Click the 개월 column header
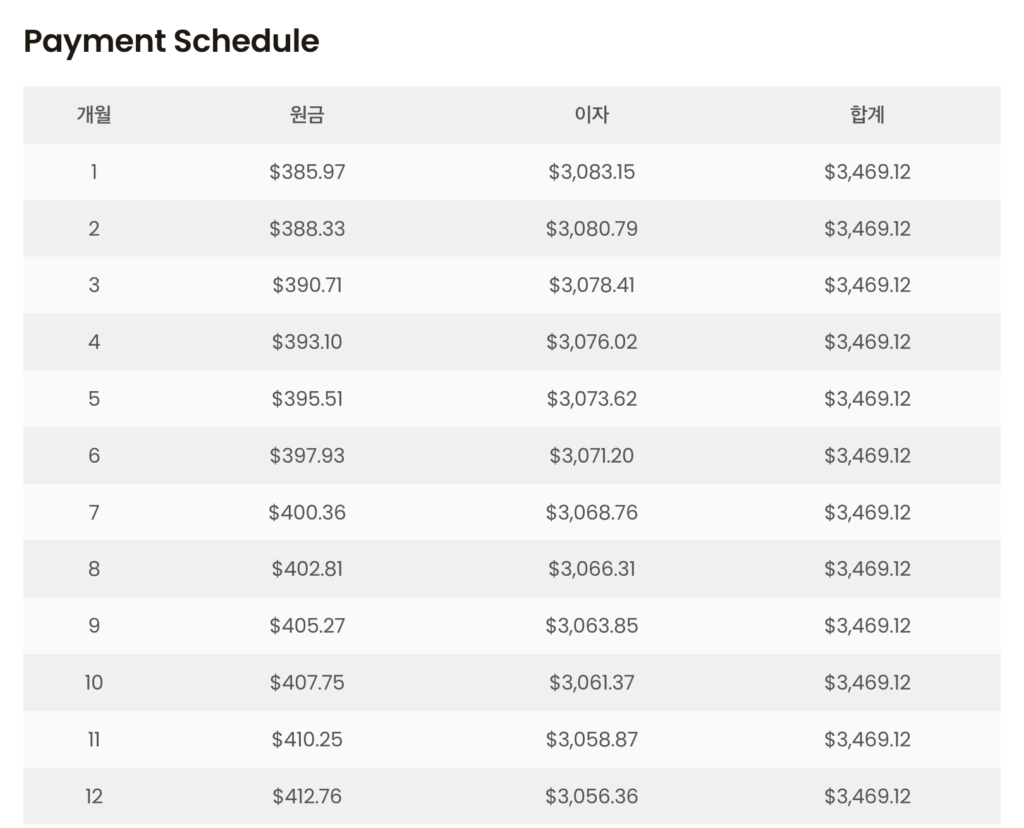Screen dimensions: 1024x828 coord(94,115)
